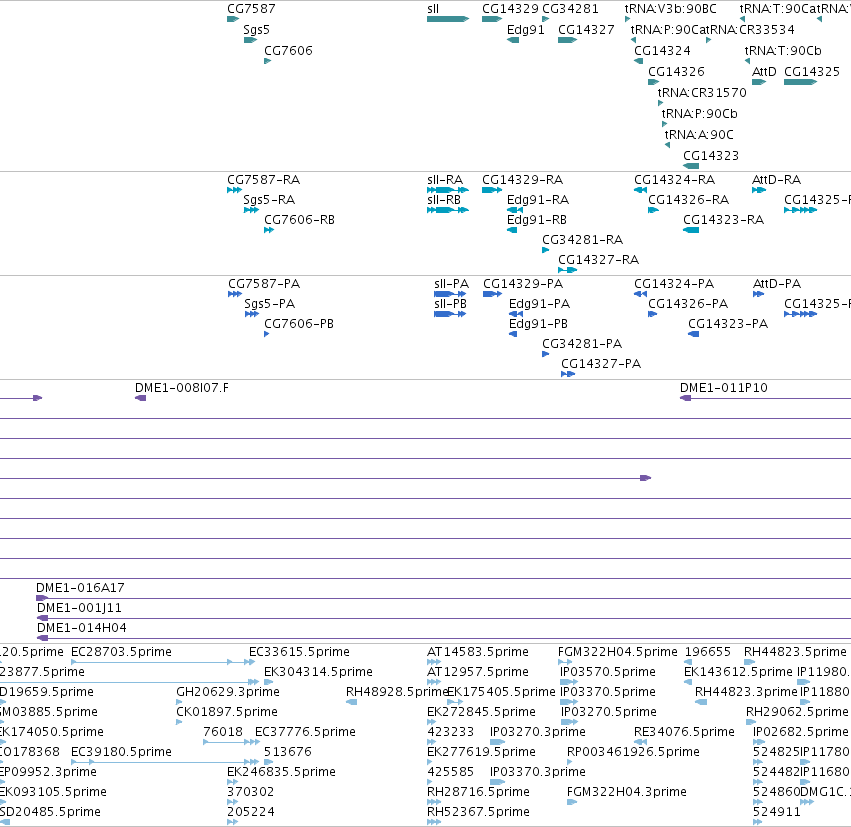Image resolution: width=851 pixels, height=827 pixels.
Task: Click the DME1-008I07.F clone label
Action: click(x=182, y=388)
